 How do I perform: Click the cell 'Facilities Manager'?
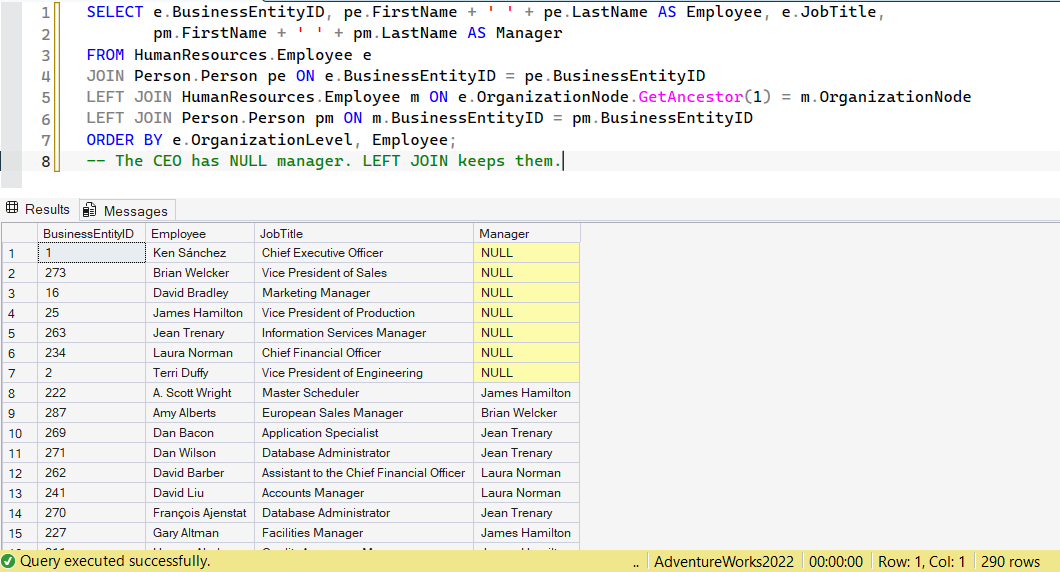coord(364,533)
